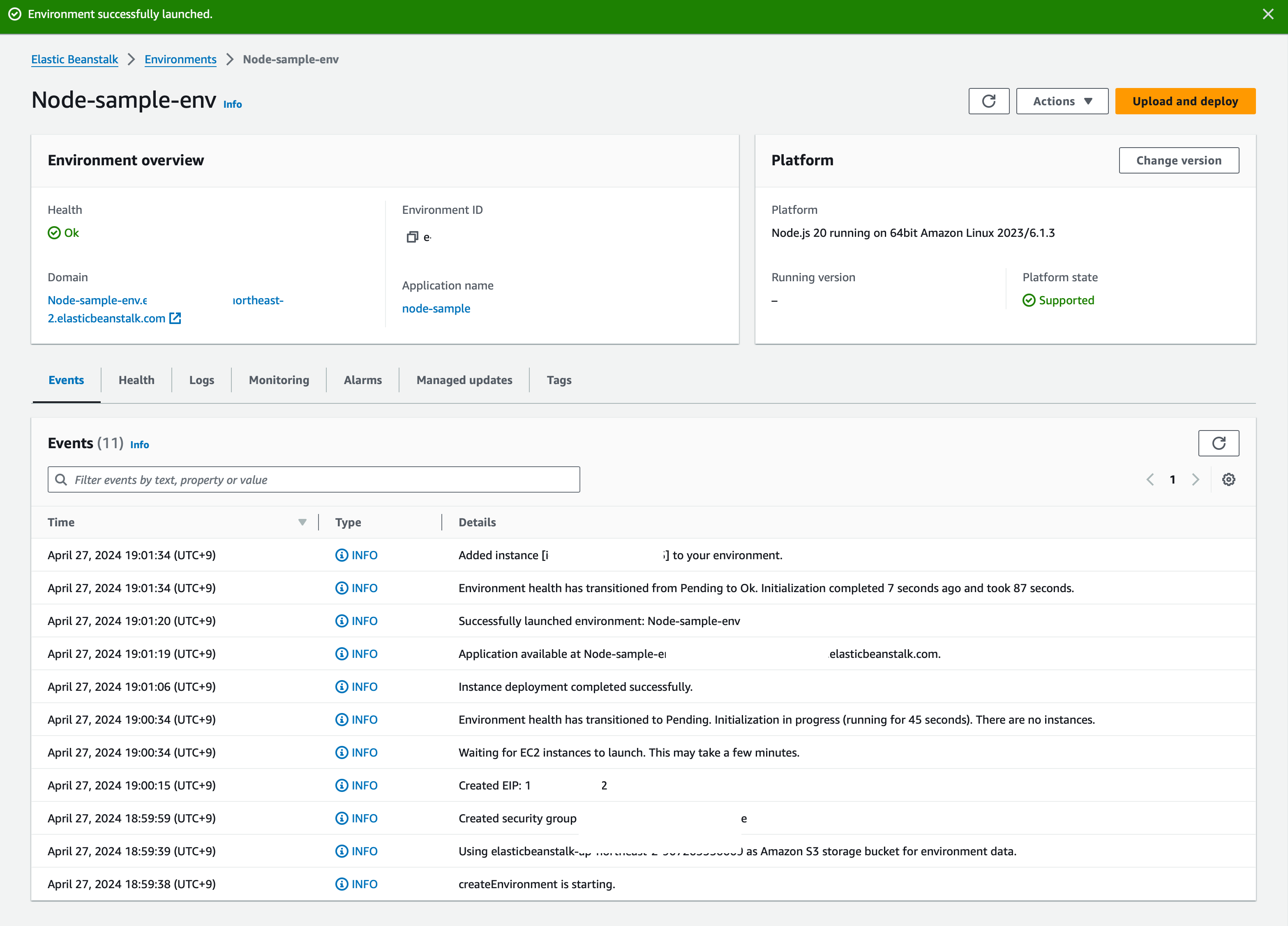Click INFO icon for Waiting for EC2 event

coord(342,753)
